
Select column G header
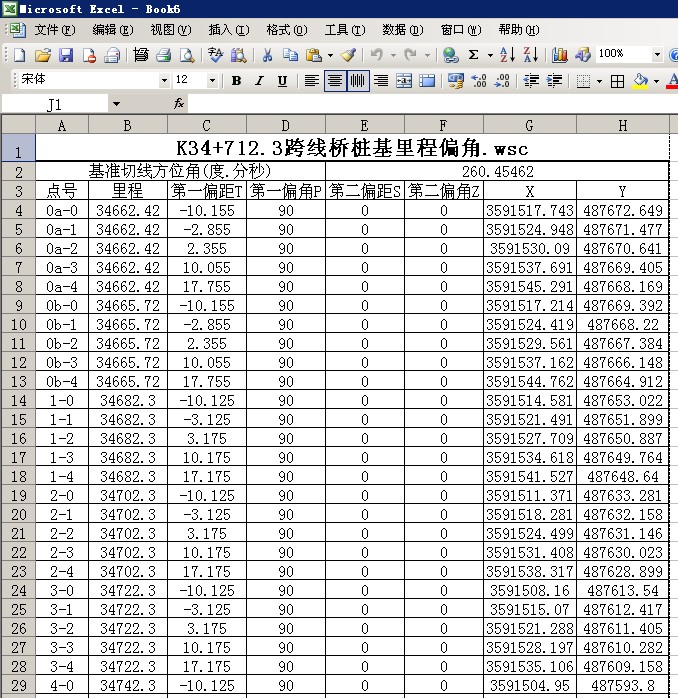pos(529,126)
